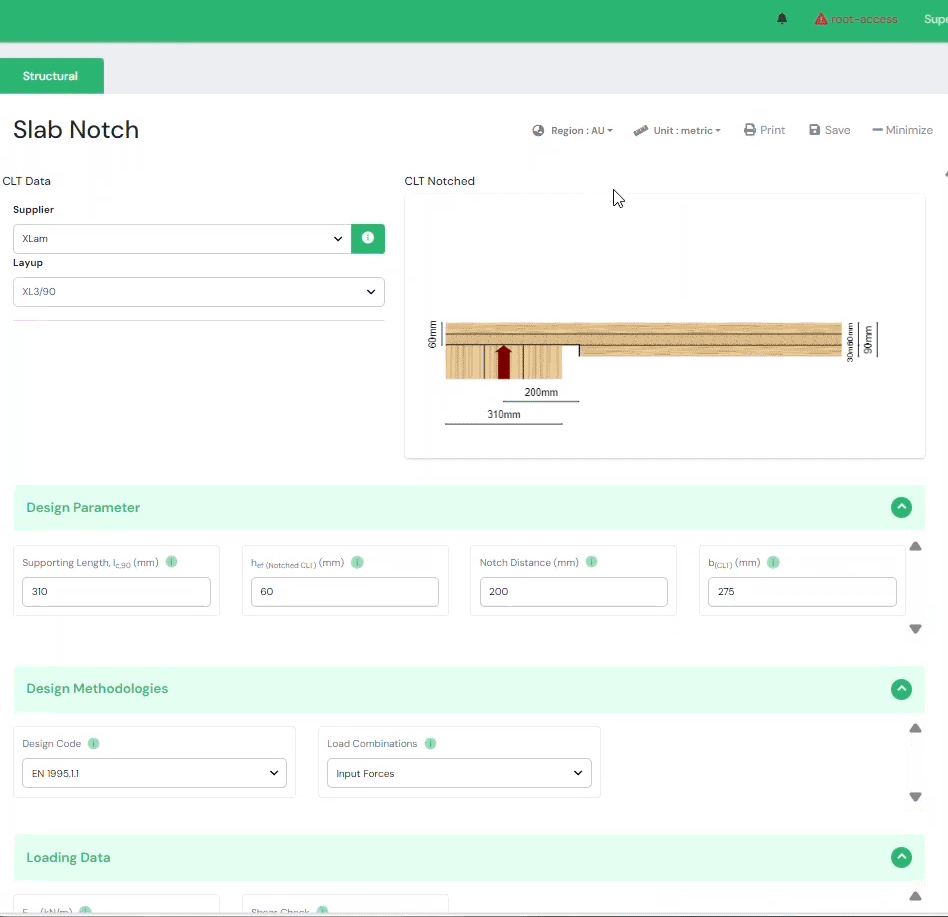Collapse the Design Parameter section

point(901,507)
